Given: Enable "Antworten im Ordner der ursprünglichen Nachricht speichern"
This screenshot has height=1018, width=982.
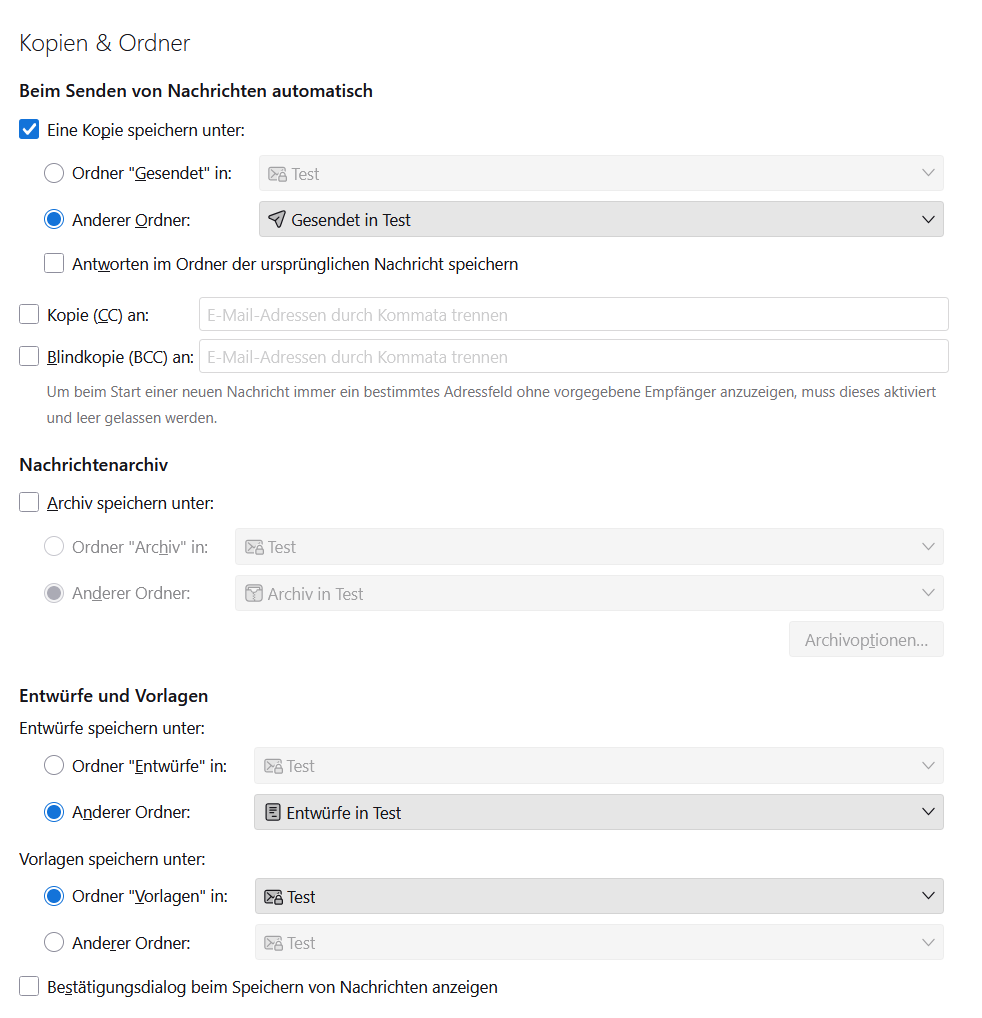Looking at the screenshot, I should click(x=54, y=264).
